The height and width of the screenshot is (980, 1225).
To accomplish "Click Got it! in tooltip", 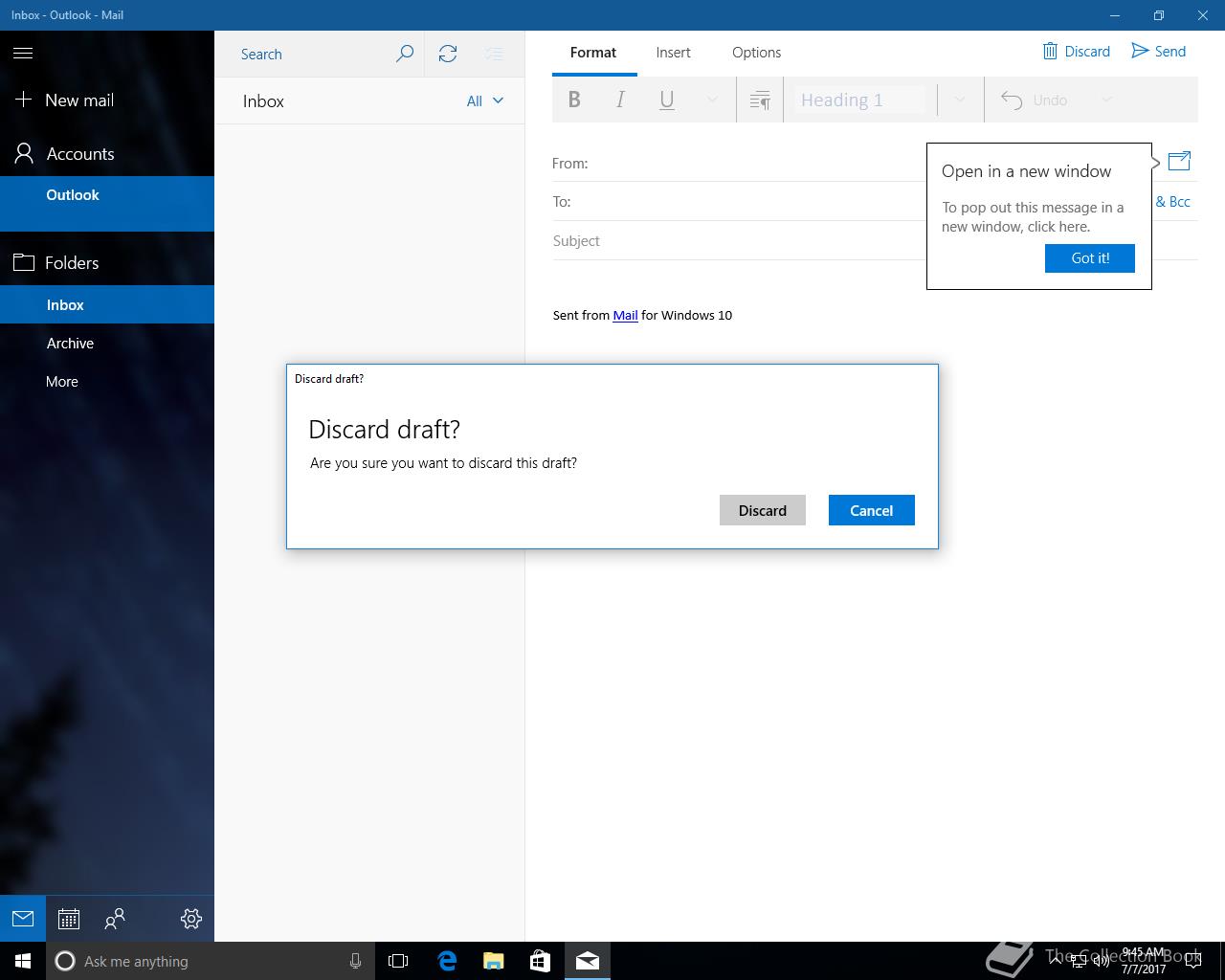I will 1090,258.
